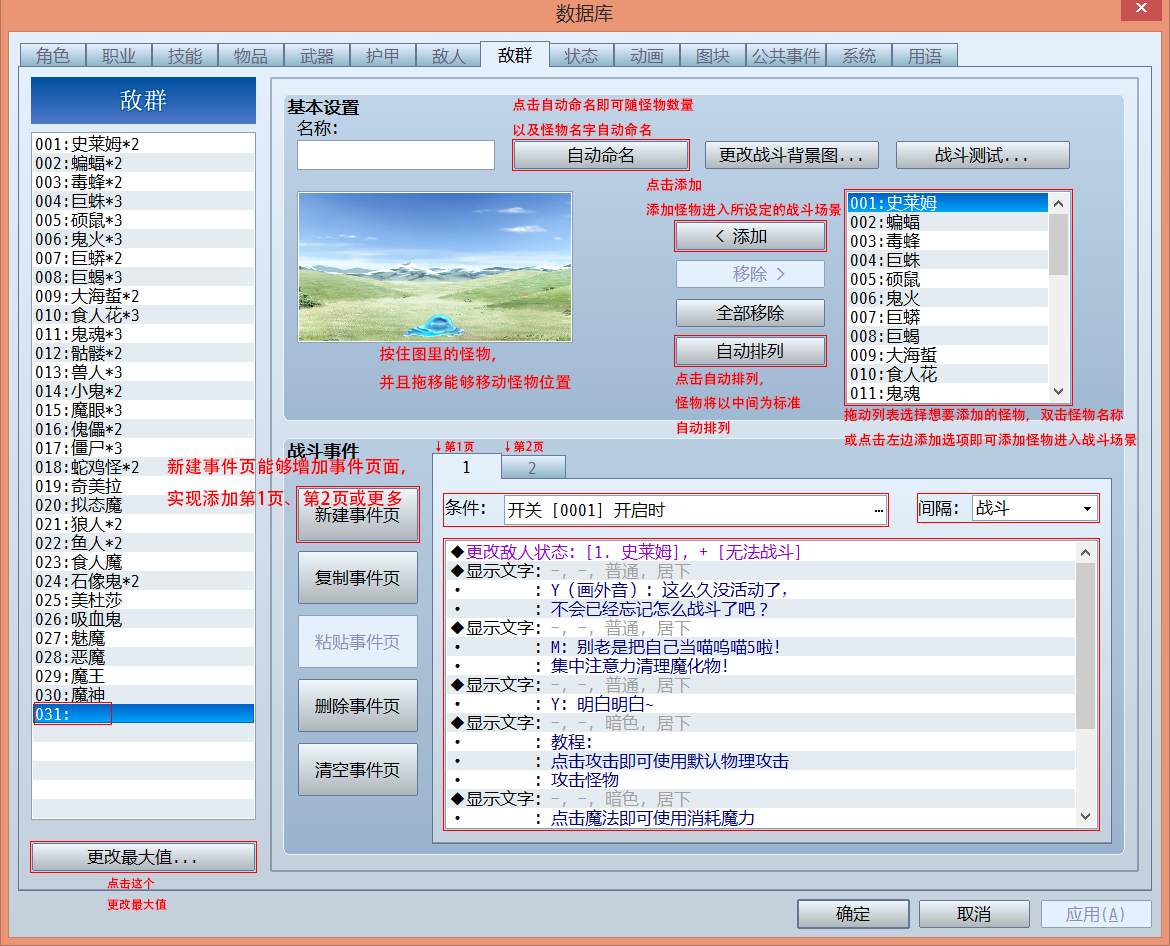Select enemy 002:蝙蝠 in right list
The width and height of the screenshot is (1170, 946).
click(x=948, y=222)
